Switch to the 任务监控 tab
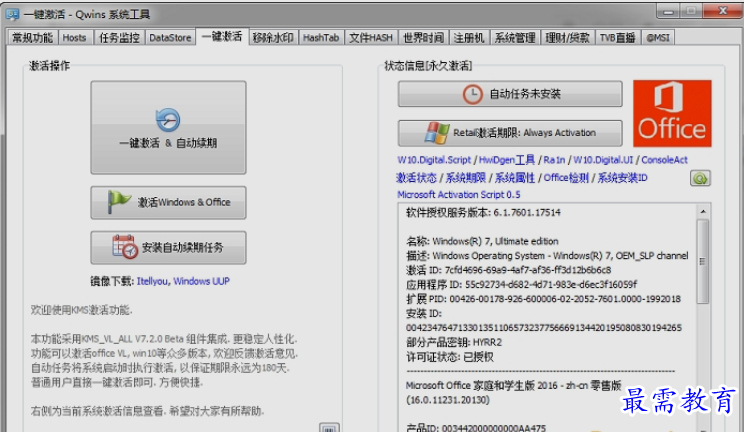Screen dimensions: 744x432 coord(119,38)
